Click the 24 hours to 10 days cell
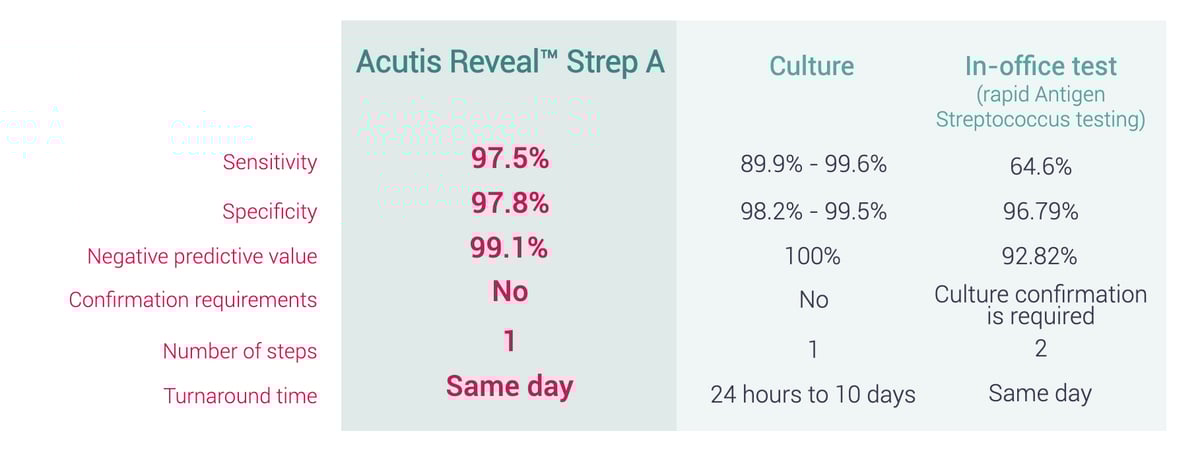The image size is (1200, 454). tap(813, 394)
